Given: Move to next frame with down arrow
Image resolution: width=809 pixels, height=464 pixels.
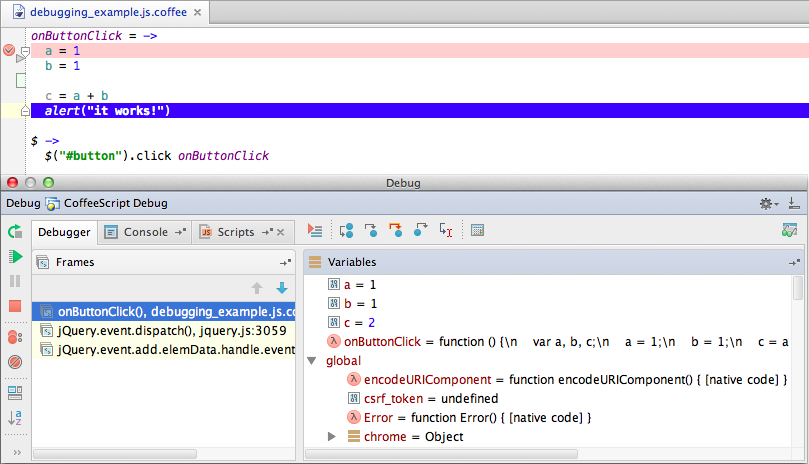Looking at the screenshot, I should pyautogui.click(x=282, y=288).
